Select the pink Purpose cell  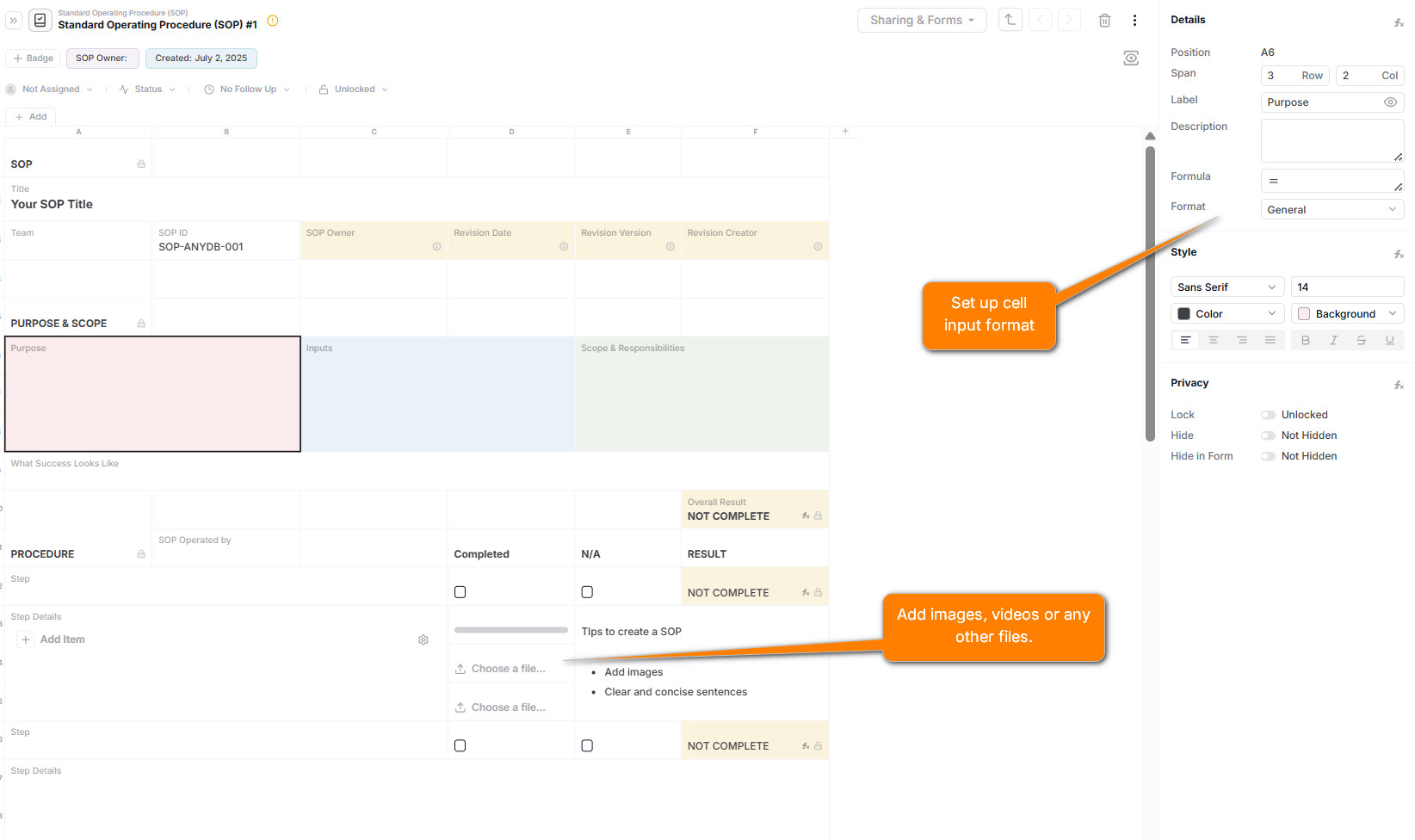click(x=152, y=394)
